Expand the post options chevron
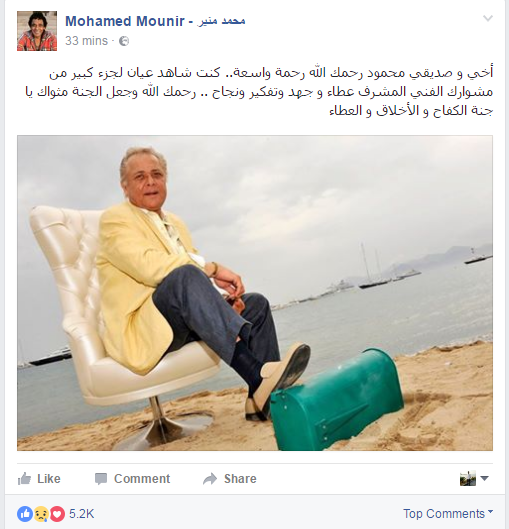This screenshot has width=509, height=529. pyautogui.click(x=488, y=18)
